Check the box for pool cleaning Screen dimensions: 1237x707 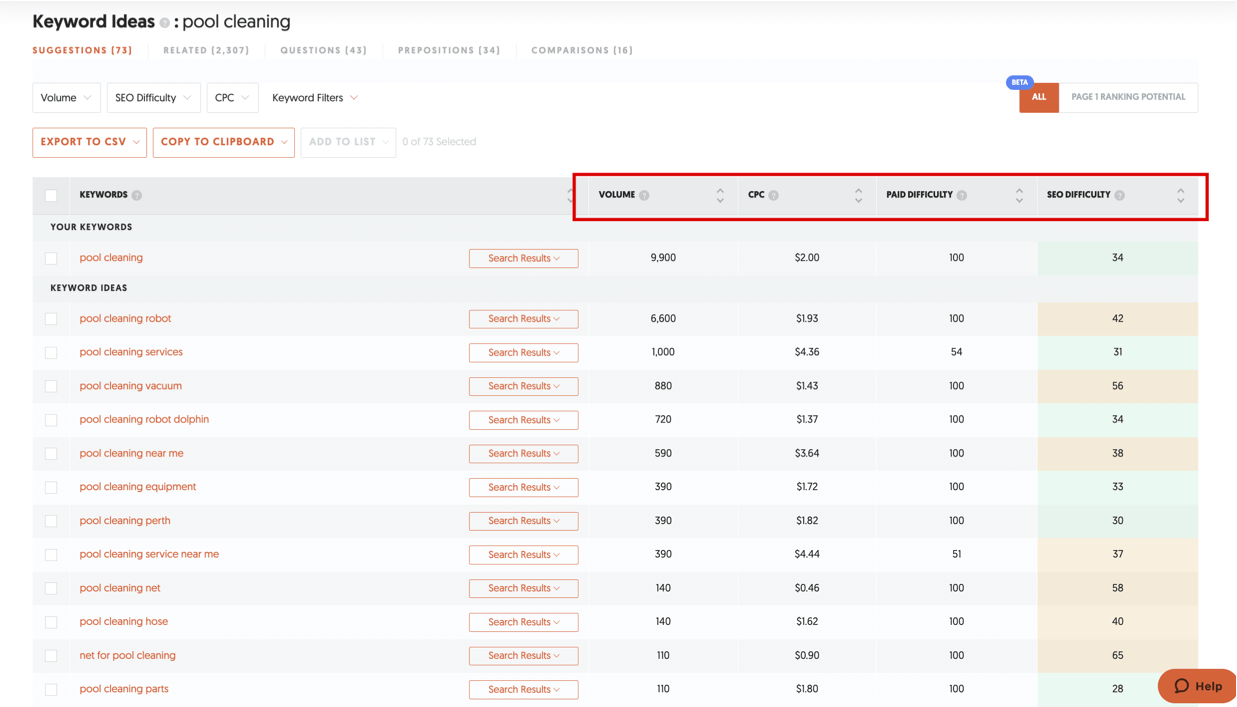pos(51,258)
